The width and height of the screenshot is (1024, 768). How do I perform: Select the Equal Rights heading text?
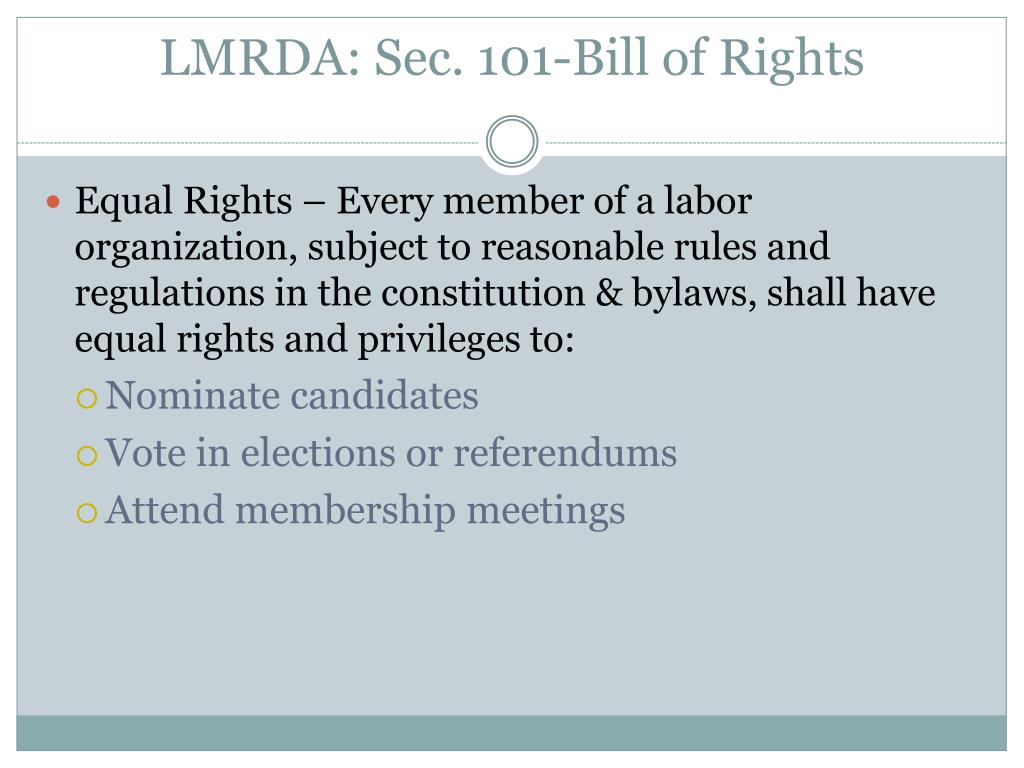(x=184, y=201)
